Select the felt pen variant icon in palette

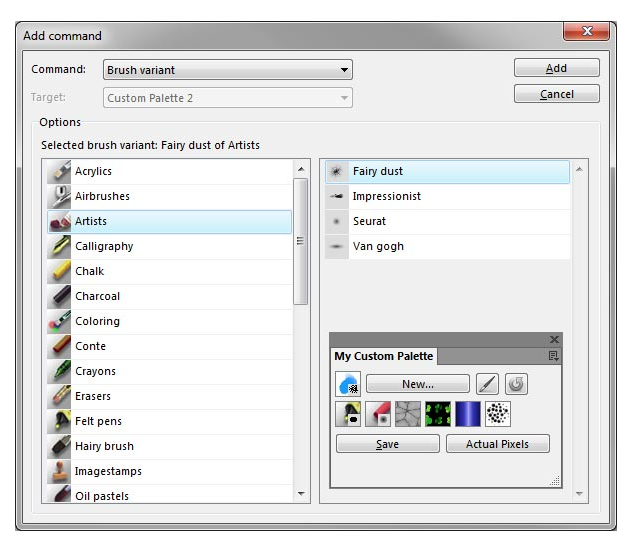pyautogui.click(x=348, y=414)
